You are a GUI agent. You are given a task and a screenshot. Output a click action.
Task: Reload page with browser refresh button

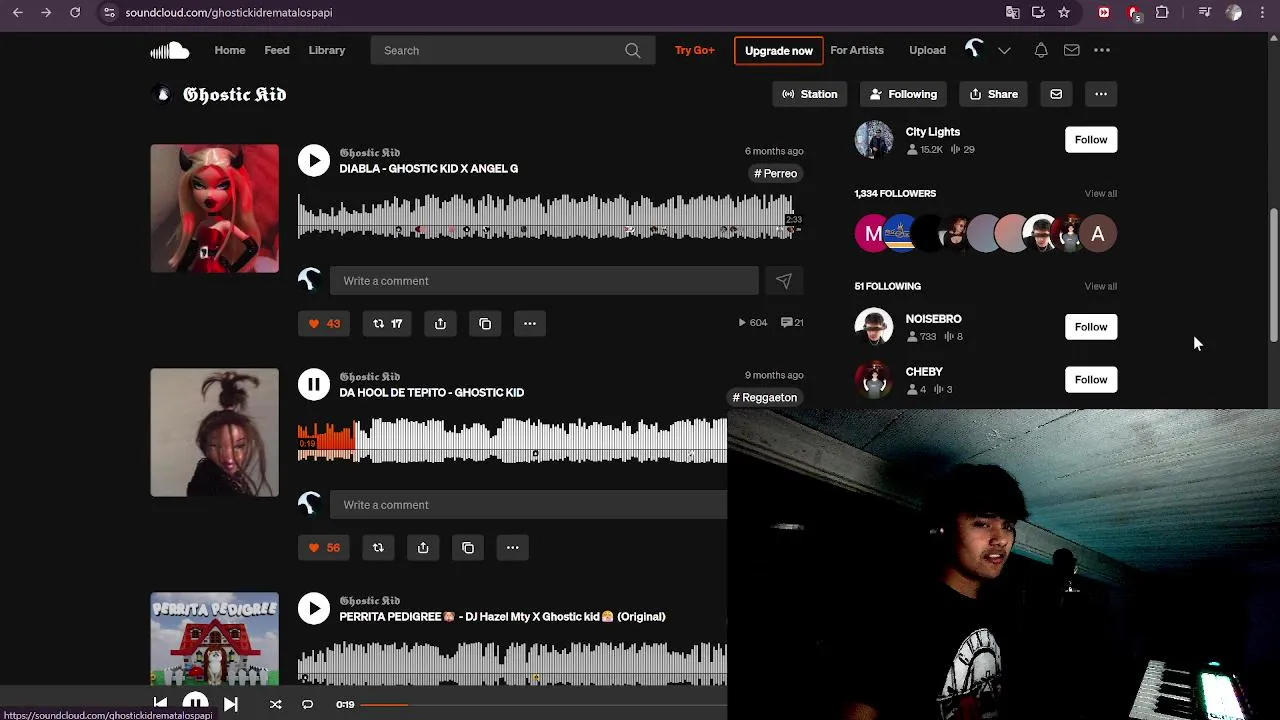pos(75,12)
